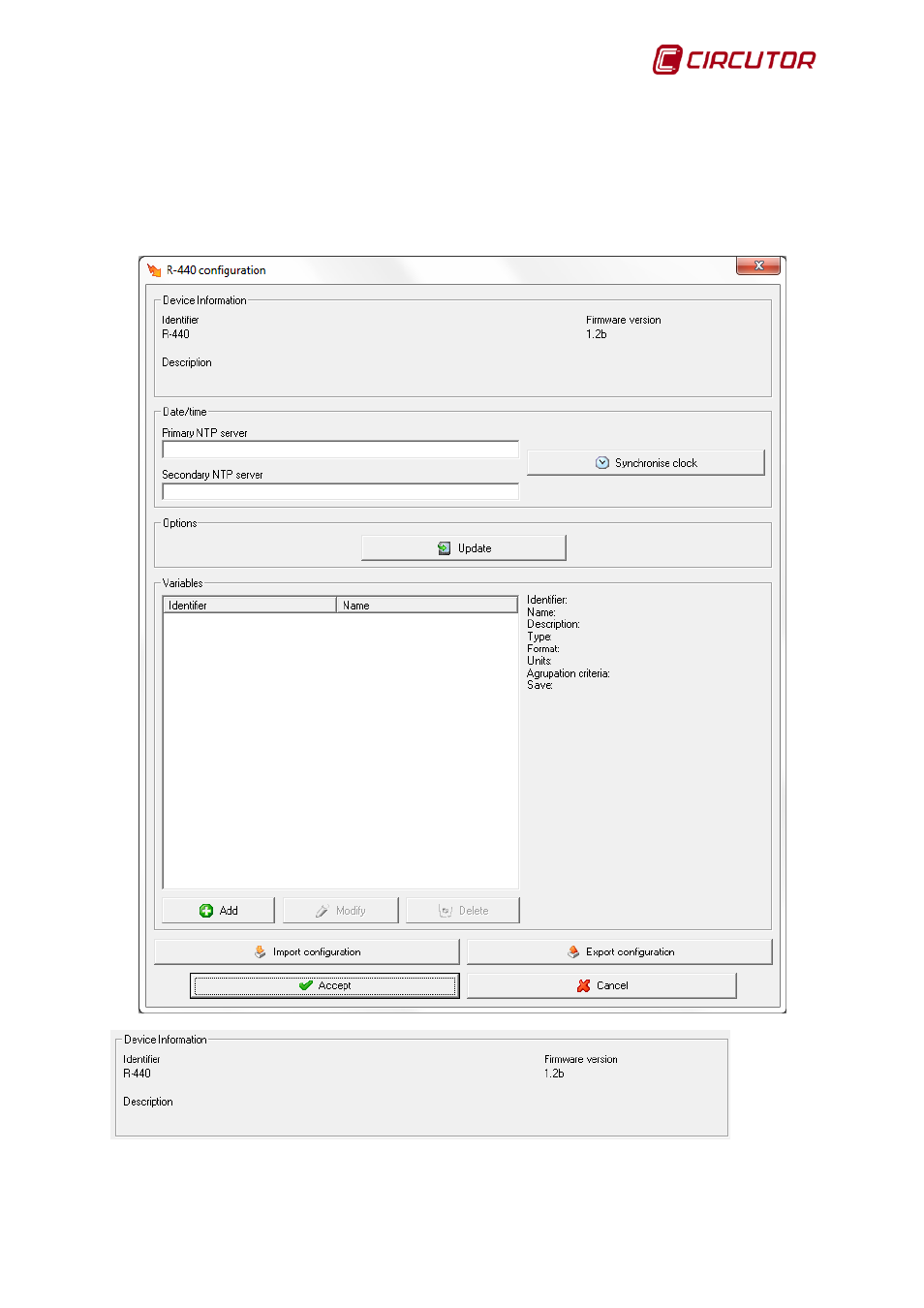Viewport: 924px width, 1308px height.
Task: Sort variables by Name column header
Action: 427,605
